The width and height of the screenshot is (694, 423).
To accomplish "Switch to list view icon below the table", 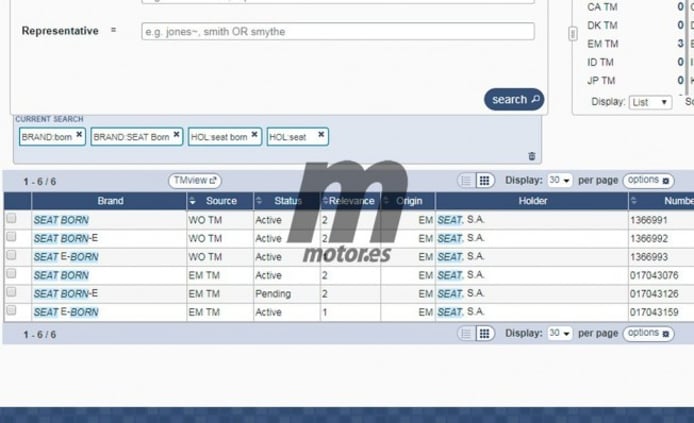I will [x=466, y=334].
